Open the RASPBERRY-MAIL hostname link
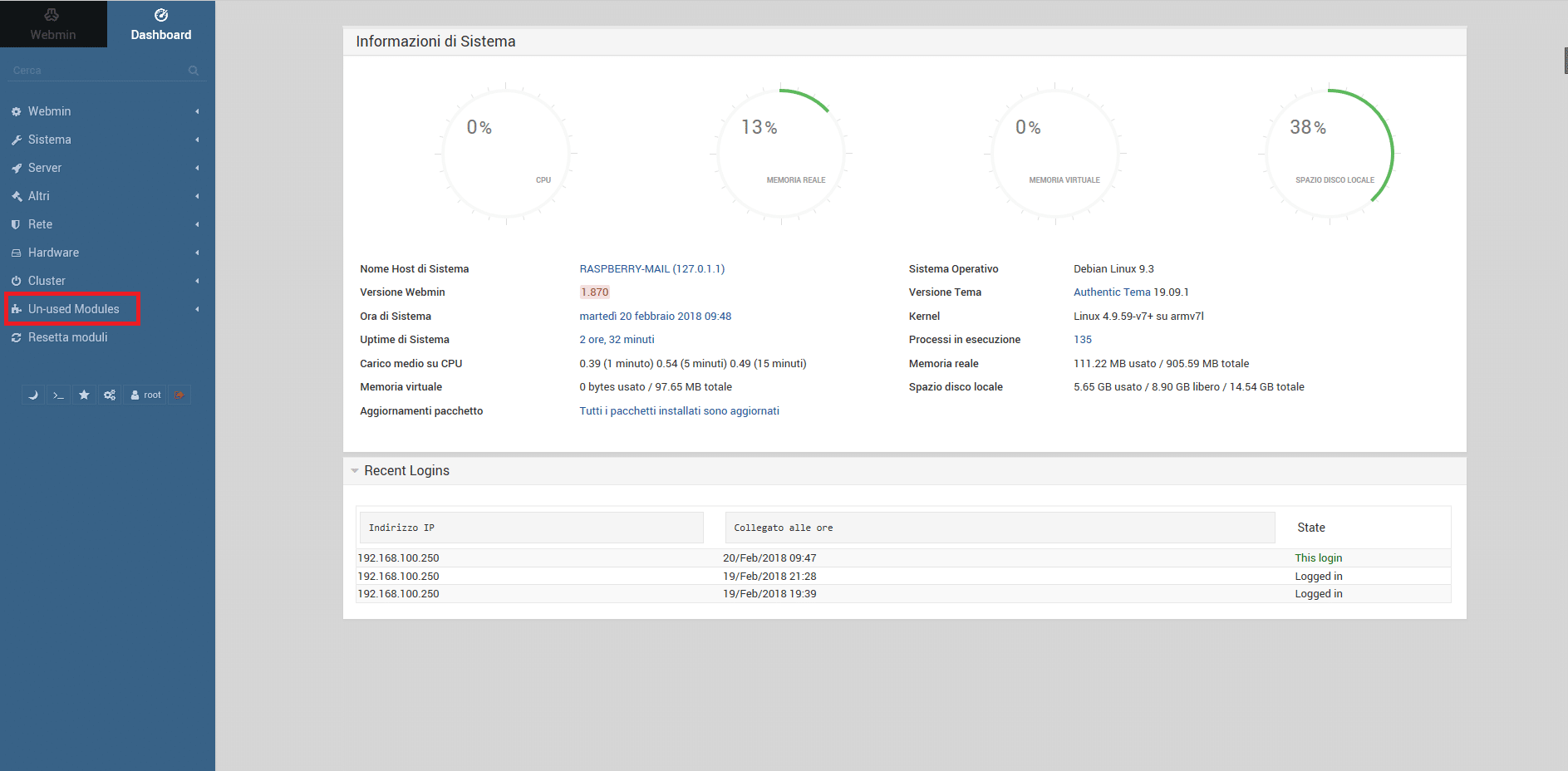This screenshot has height=771, width=1568. (x=652, y=269)
